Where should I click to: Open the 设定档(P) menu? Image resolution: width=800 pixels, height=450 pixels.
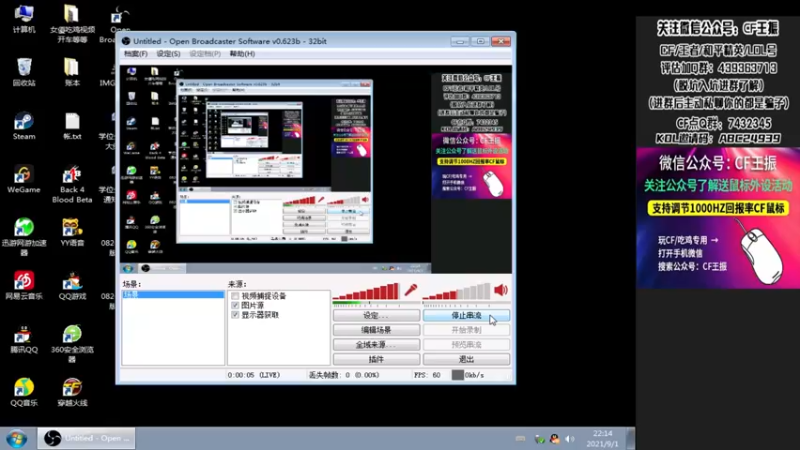pyautogui.click(x=205, y=54)
